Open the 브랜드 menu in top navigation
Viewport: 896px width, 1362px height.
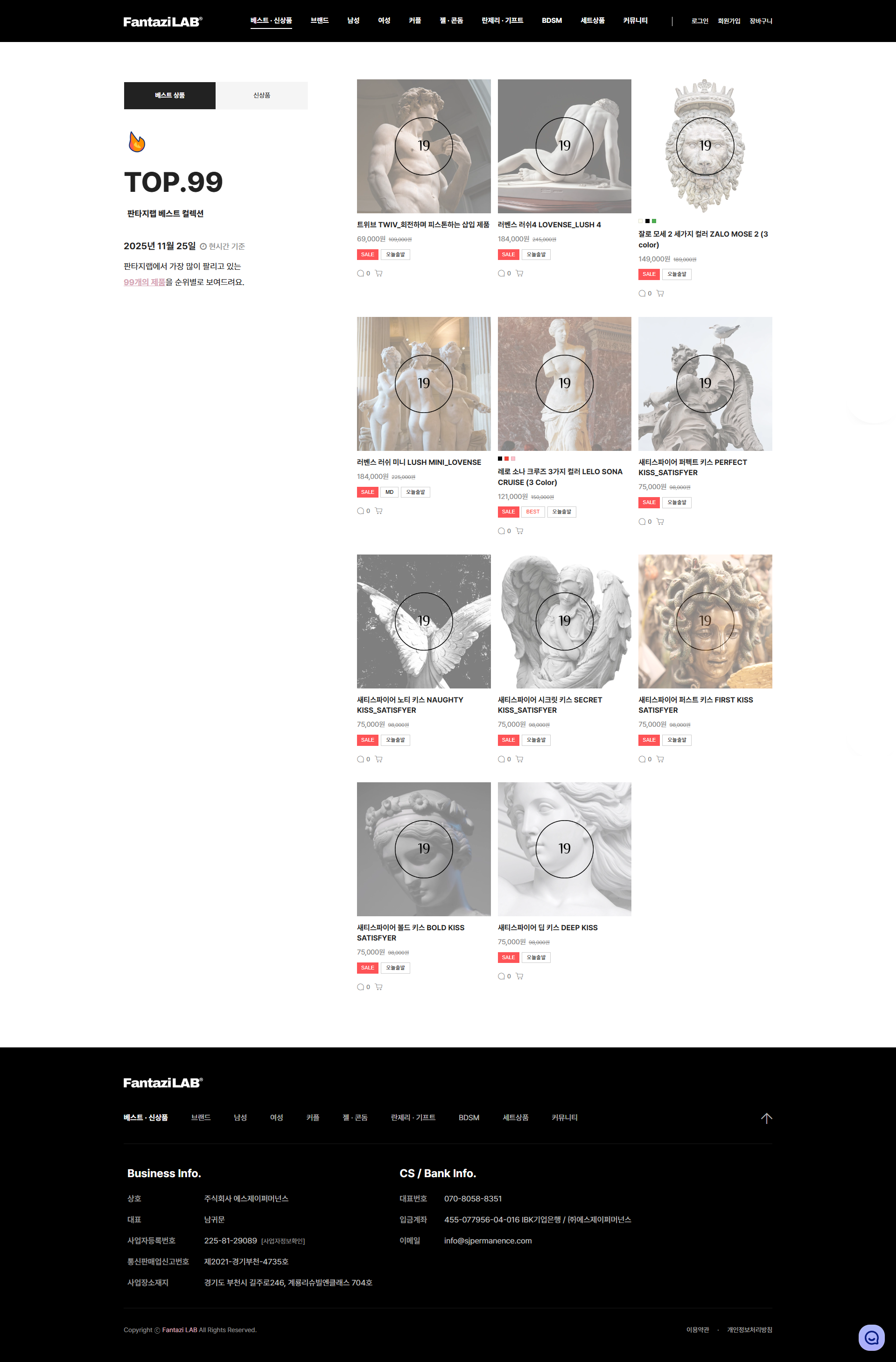click(319, 21)
